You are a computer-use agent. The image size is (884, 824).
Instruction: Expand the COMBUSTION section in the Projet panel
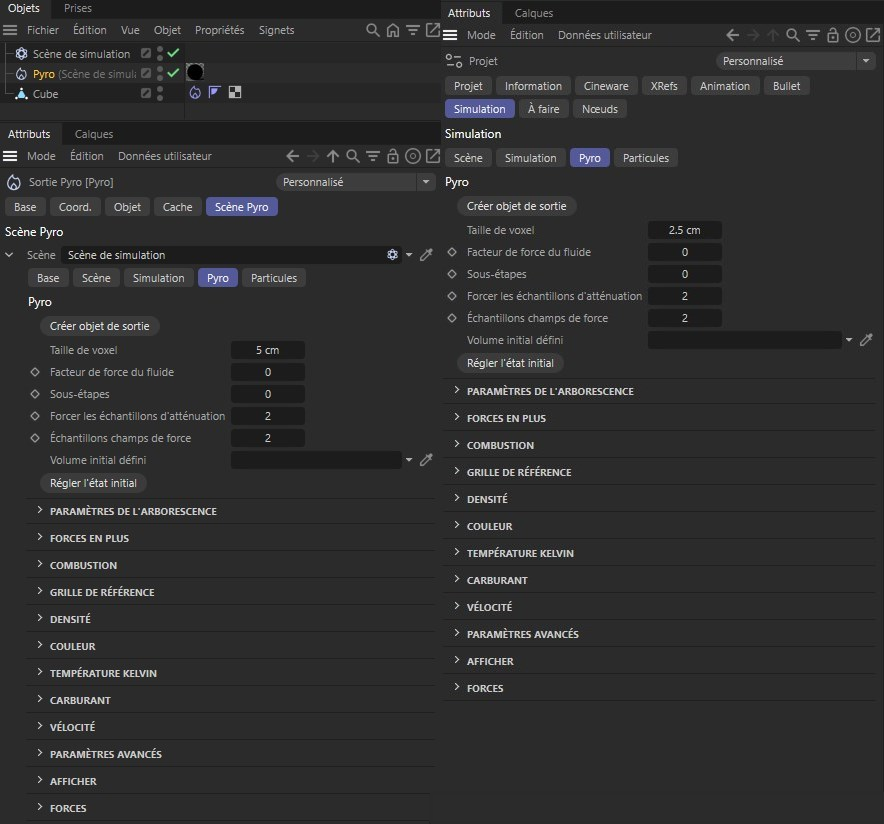(500, 445)
